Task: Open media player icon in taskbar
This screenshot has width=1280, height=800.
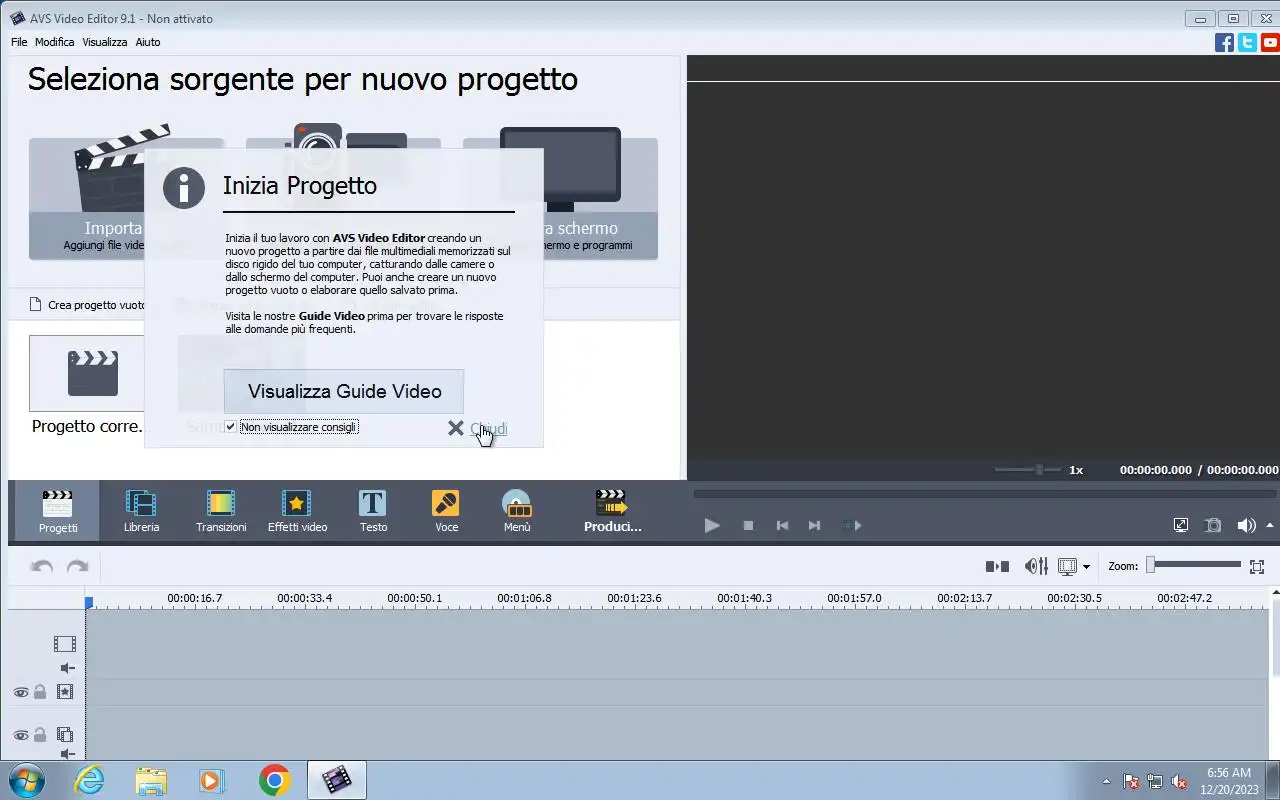Action: click(212, 780)
